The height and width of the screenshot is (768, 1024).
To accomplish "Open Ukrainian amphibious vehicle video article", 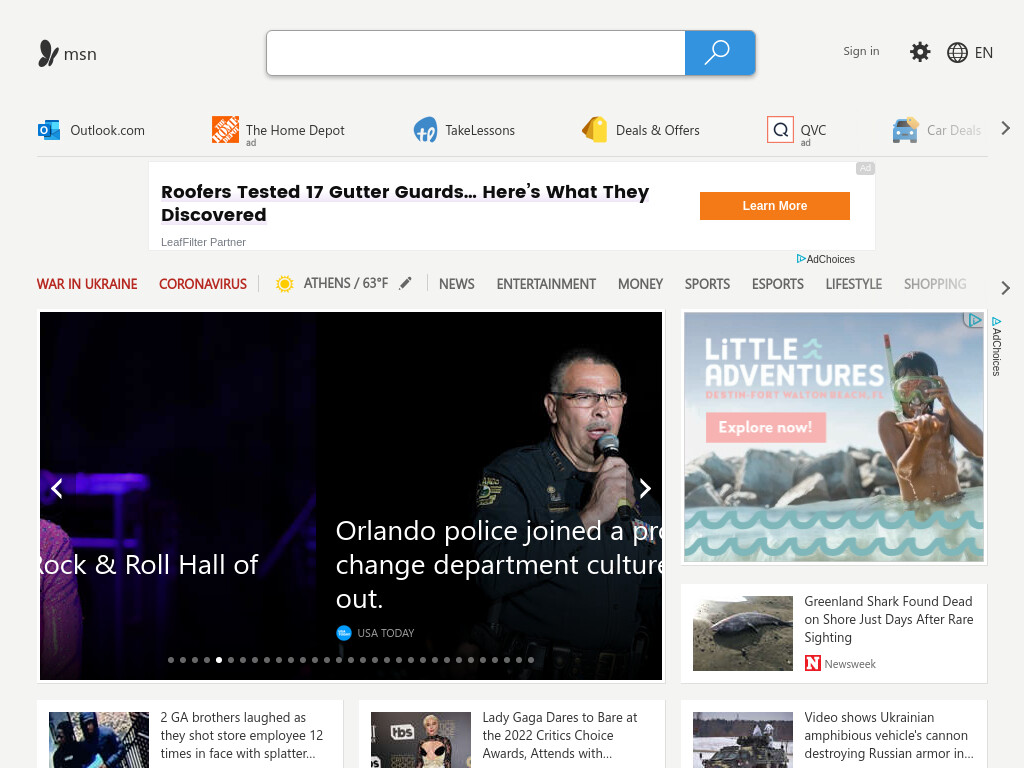I will coord(888,735).
